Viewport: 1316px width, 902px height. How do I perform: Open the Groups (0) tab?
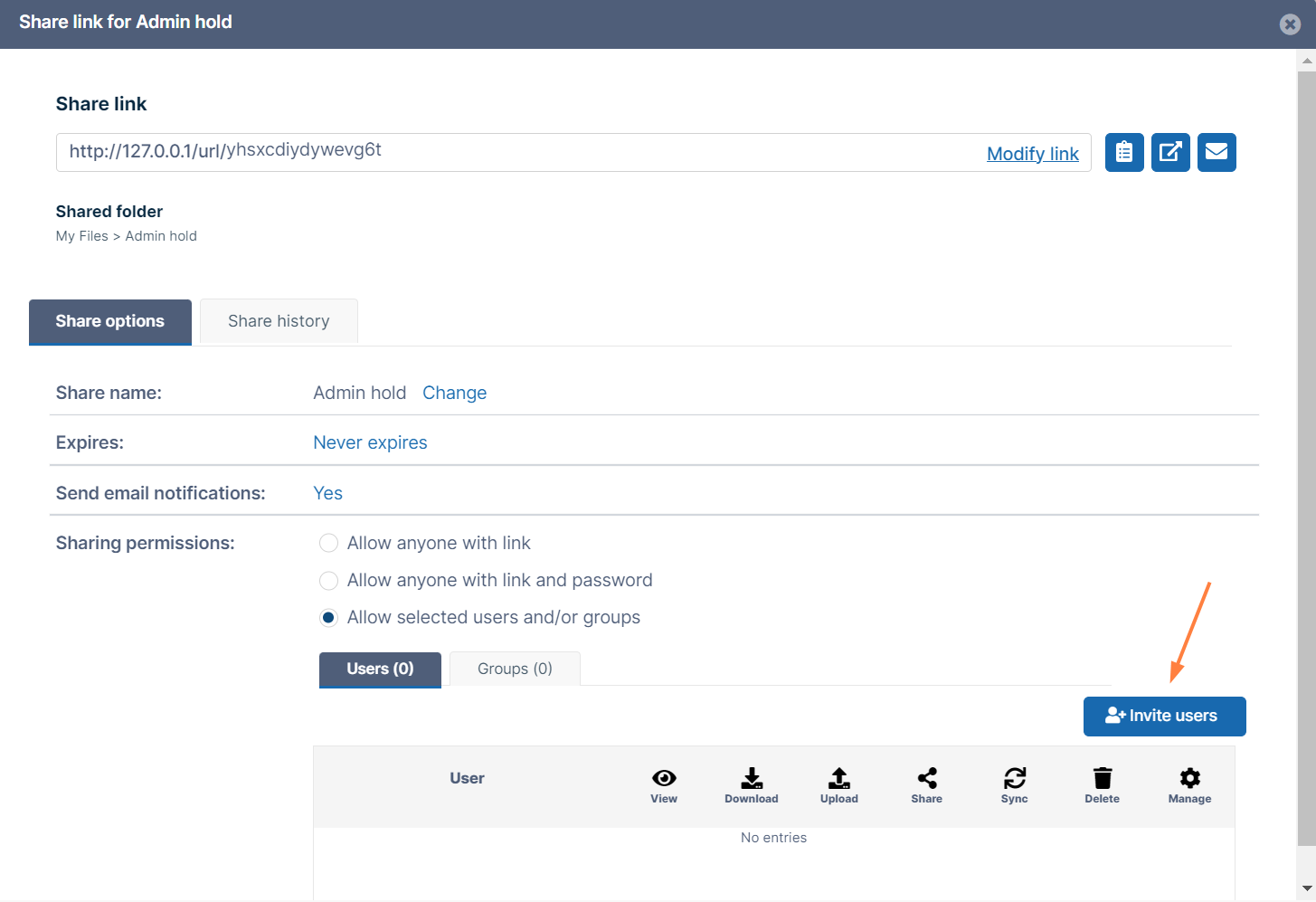pyautogui.click(x=515, y=669)
